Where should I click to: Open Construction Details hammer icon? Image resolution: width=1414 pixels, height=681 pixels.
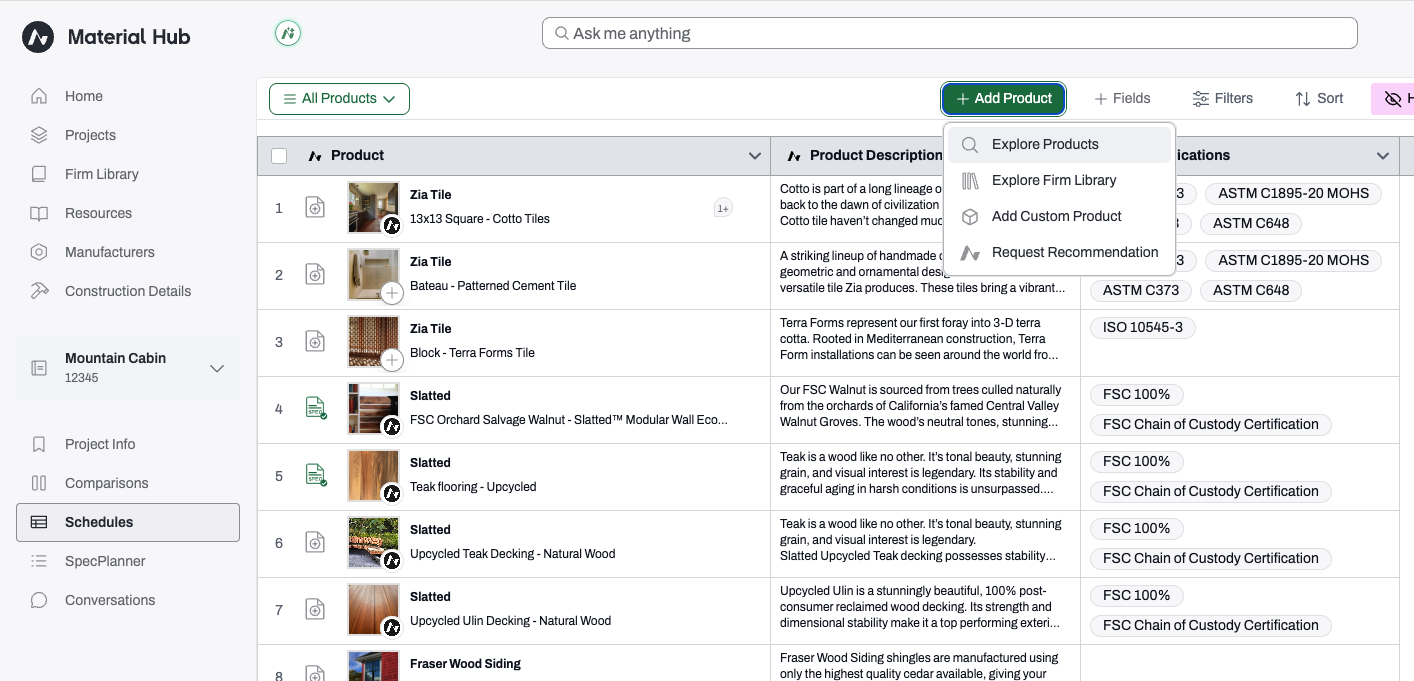point(39,291)
